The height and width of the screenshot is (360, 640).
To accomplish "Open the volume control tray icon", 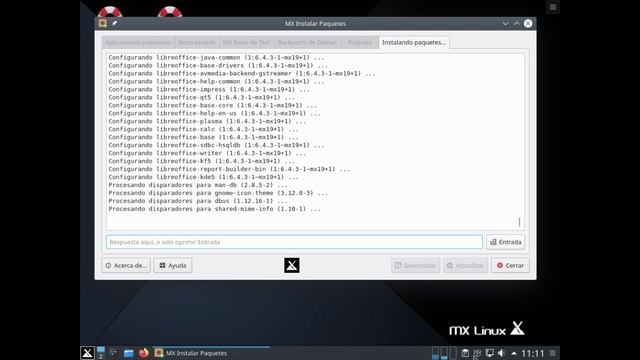I will tap(502, 353).
